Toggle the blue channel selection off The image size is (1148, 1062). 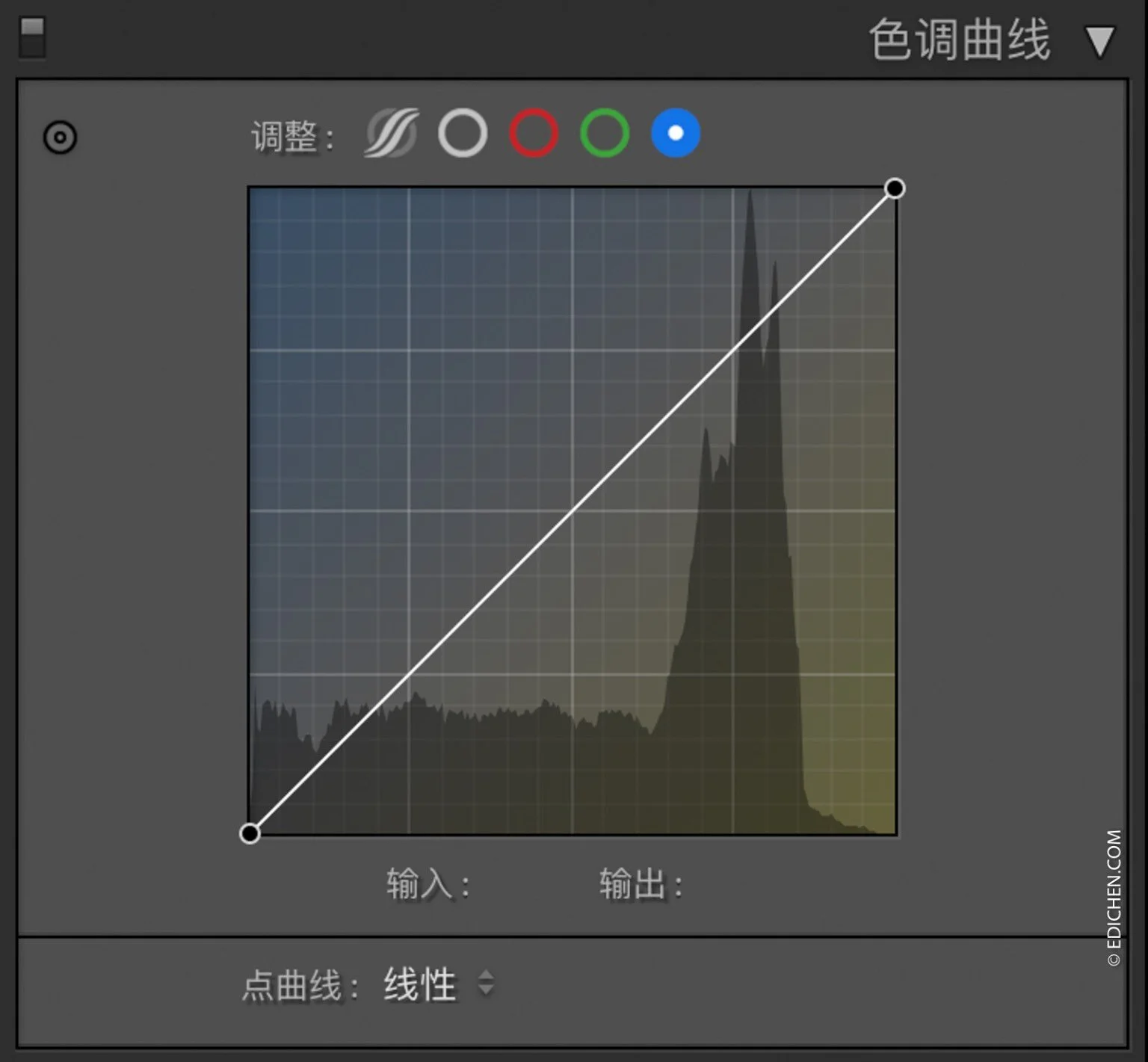click(x=674, y=133)
